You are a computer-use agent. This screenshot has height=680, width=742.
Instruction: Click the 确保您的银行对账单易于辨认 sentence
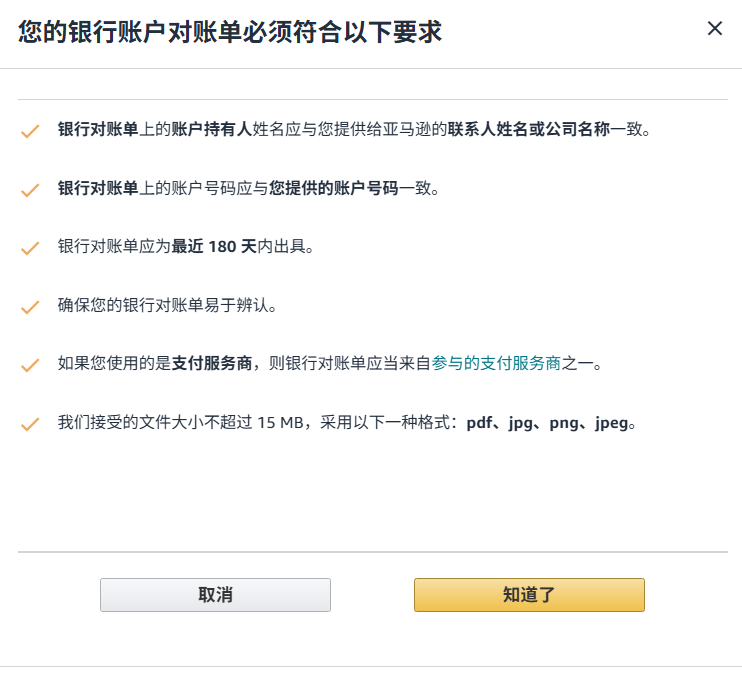(167, 306)
